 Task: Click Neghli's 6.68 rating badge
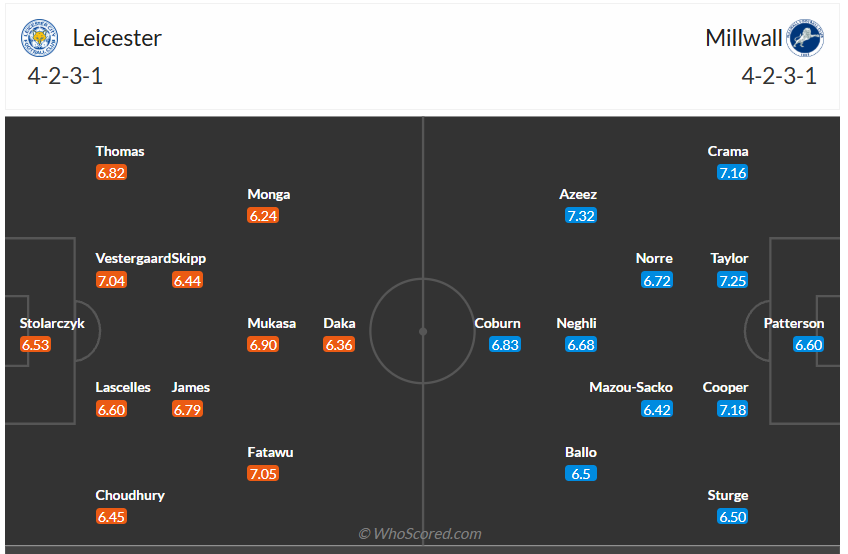click(x=581, y=345)
